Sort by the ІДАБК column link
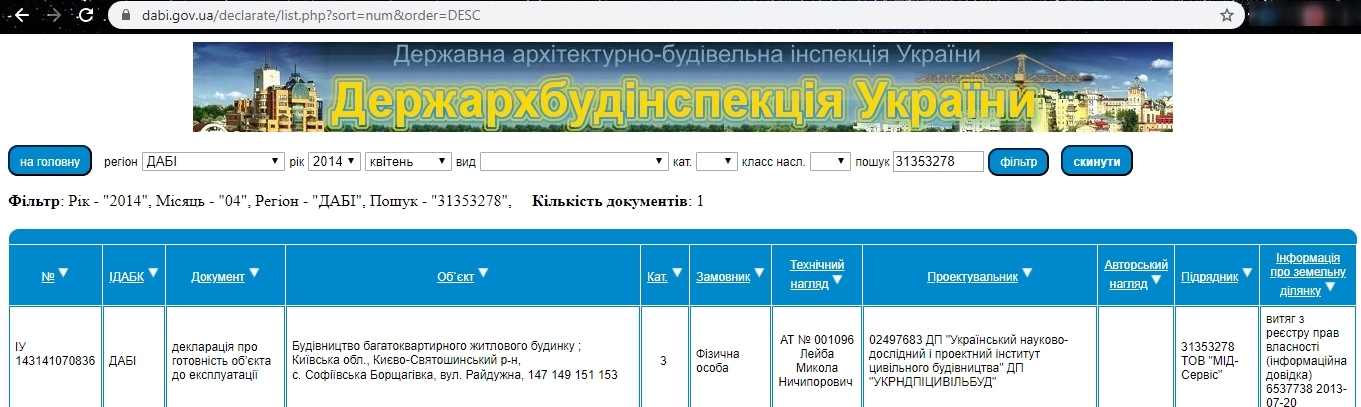The image size is (1361, 407). (x=126, y=277)
